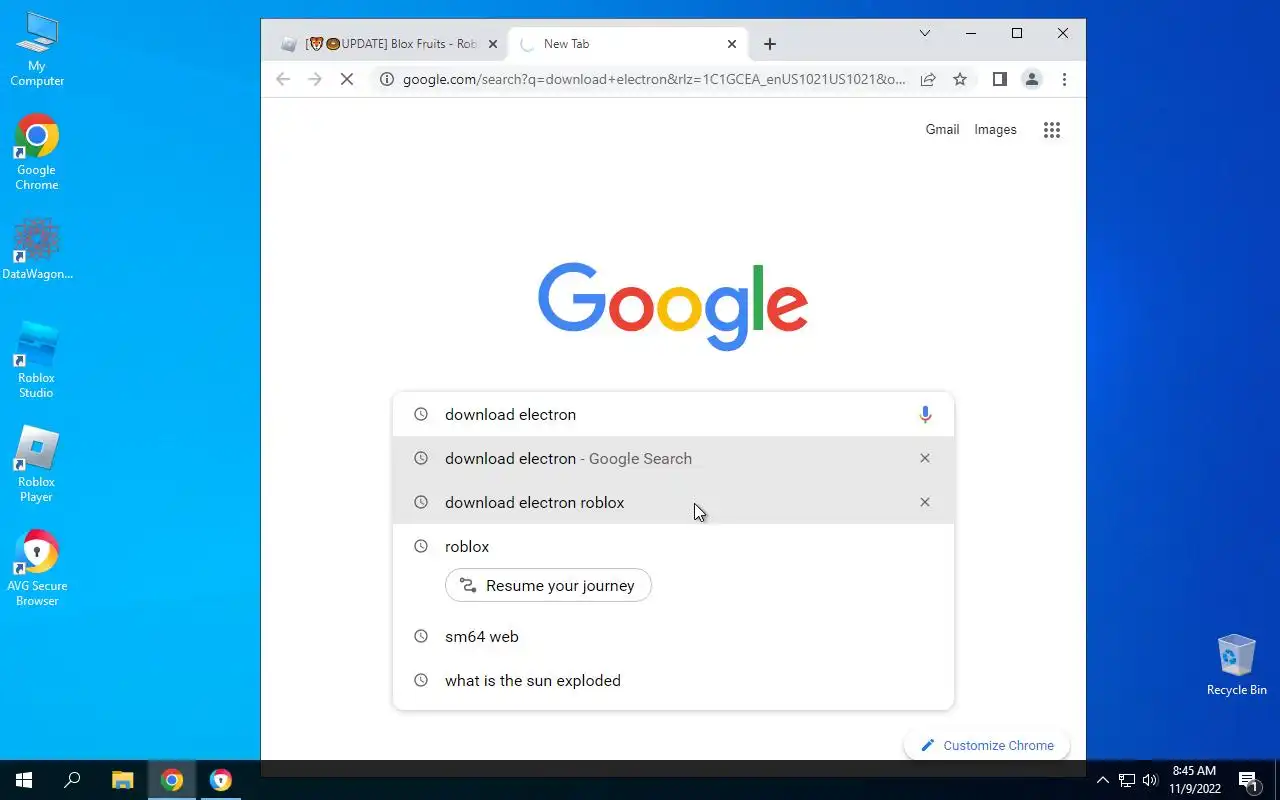
Task: Open Gmail link
Action: [x=942, y=130]
